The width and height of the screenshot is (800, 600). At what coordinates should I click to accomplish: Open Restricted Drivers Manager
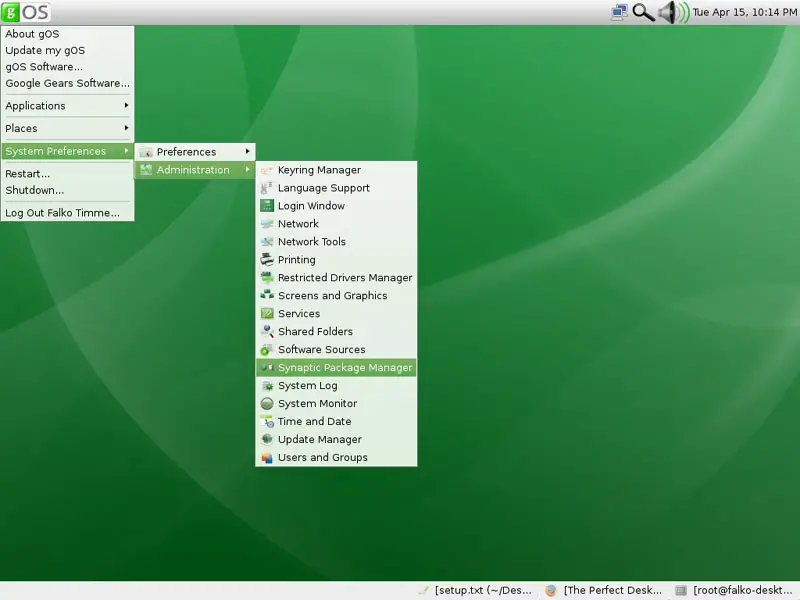click(336, 277)
